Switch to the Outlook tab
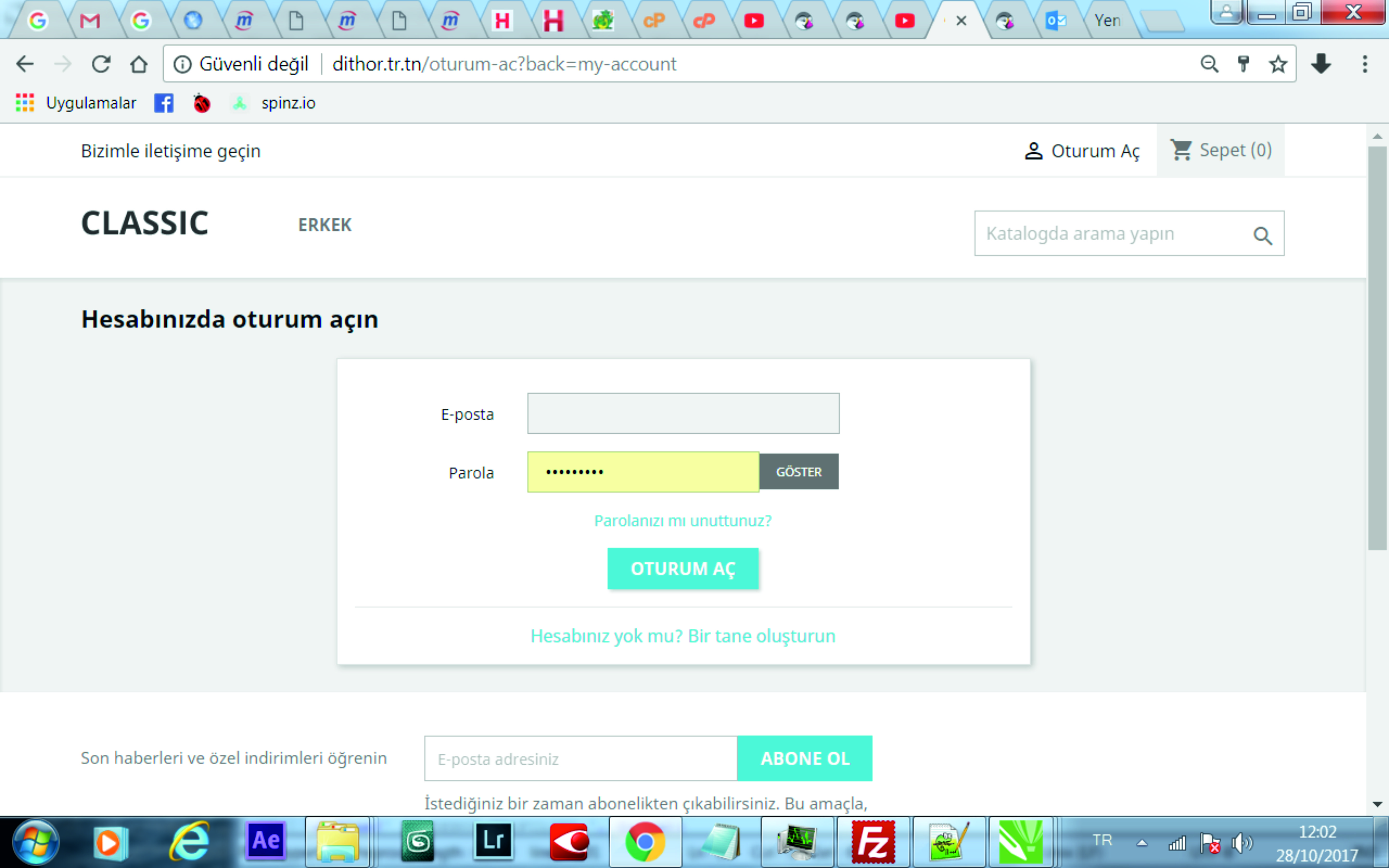Viewport: 1389px width, 868px height. 1056,21
